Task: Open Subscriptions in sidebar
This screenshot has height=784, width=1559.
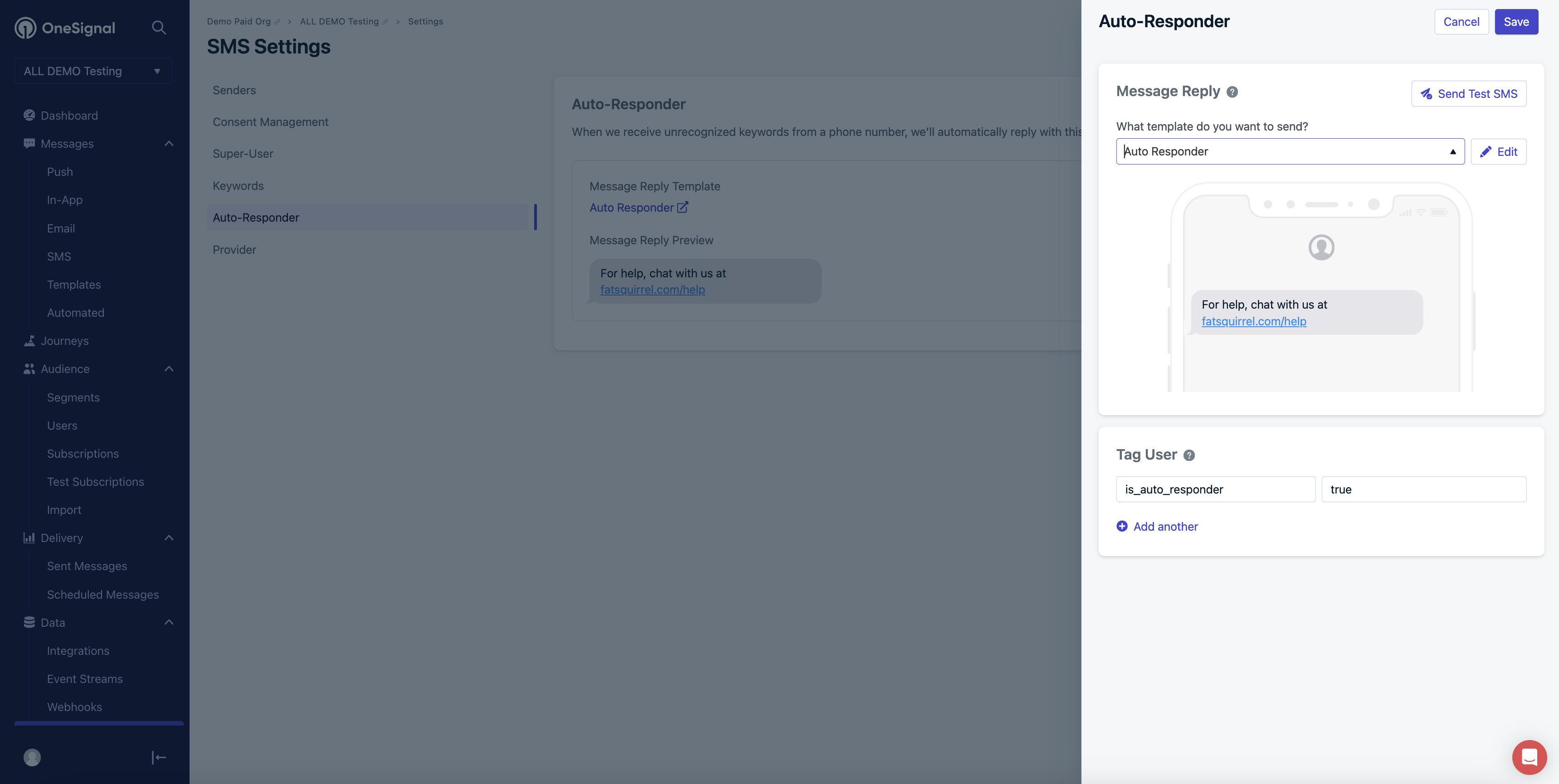Action: 83,453
